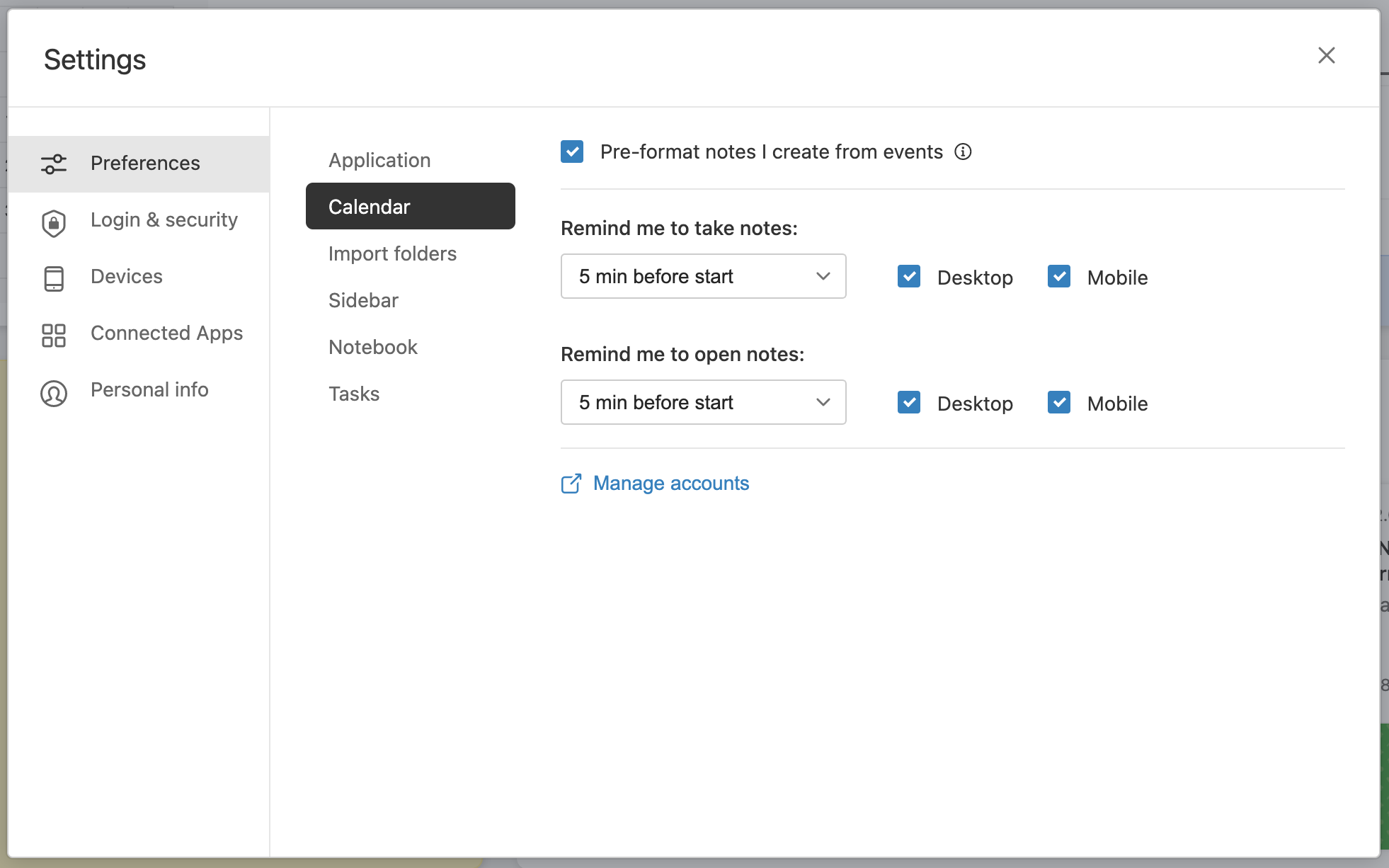
Task: Uncheck Pre-format notes I create from events
Action: coord(572,152)
